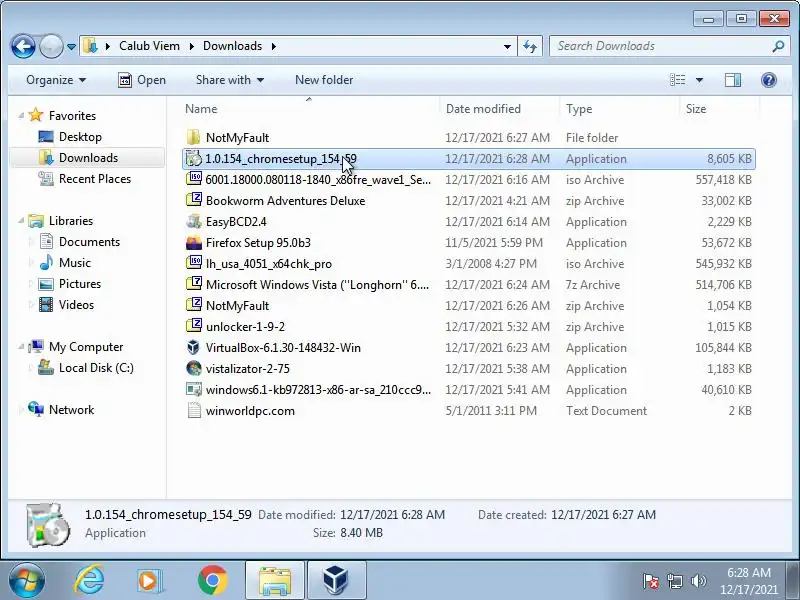Open the volume speaker tray icon
This screenshot has height=600, width=800.
pyautogui.click(x=698, y=581)
